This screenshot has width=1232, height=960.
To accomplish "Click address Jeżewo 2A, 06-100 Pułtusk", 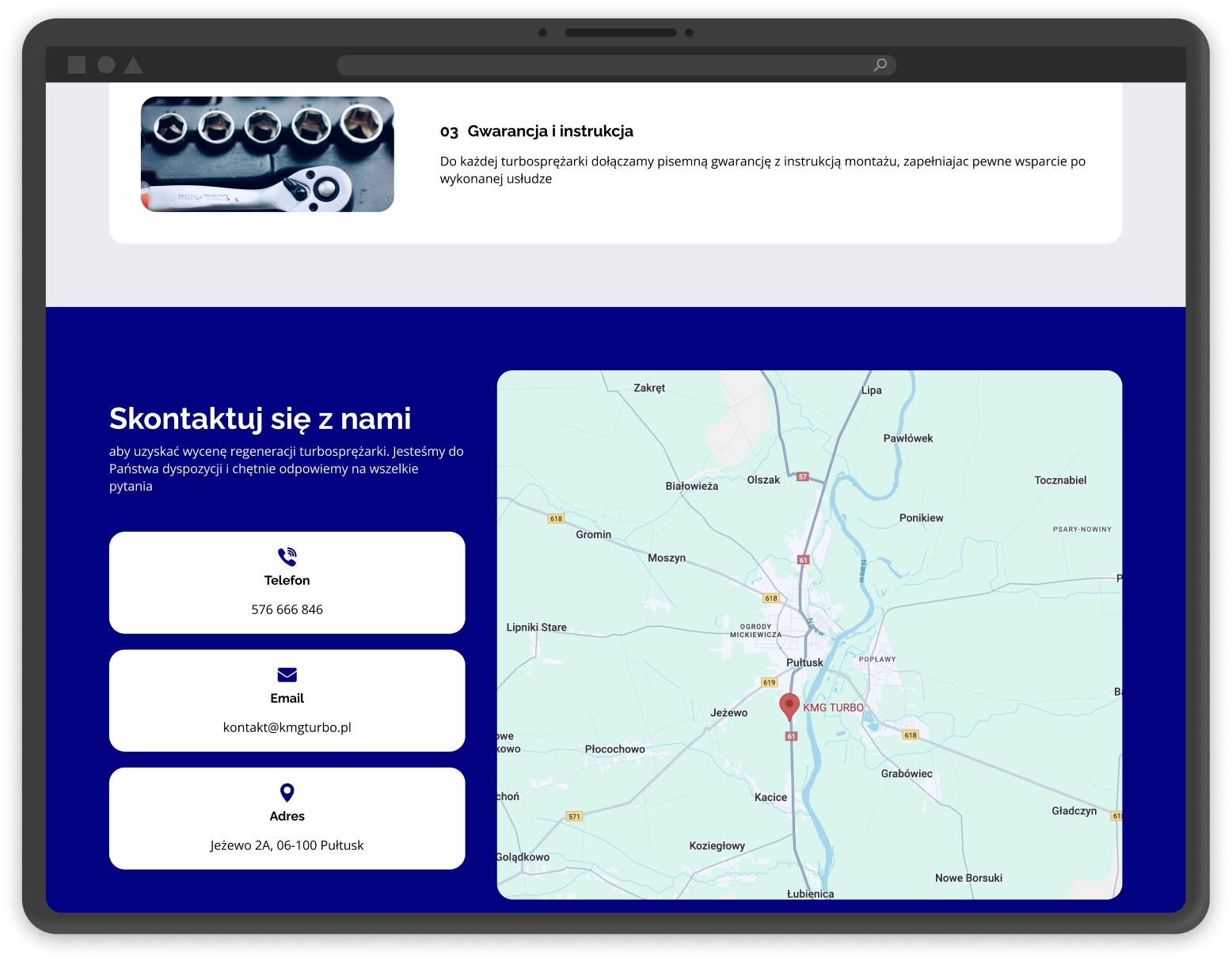I will [287, 845].
